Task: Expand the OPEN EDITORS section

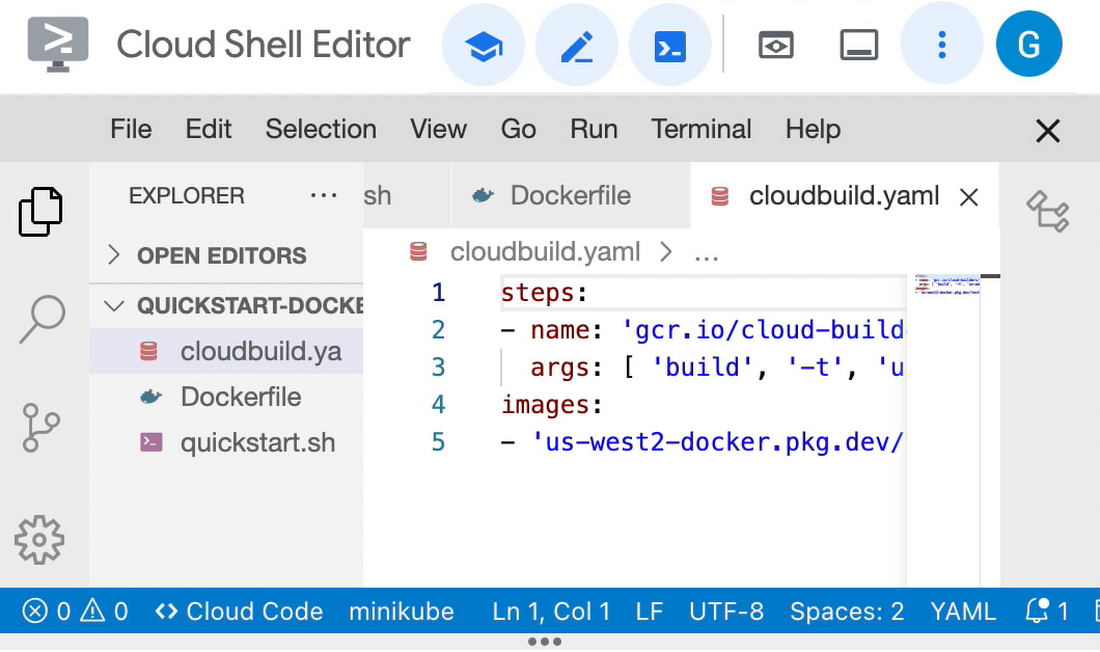Action: (226, 255)
